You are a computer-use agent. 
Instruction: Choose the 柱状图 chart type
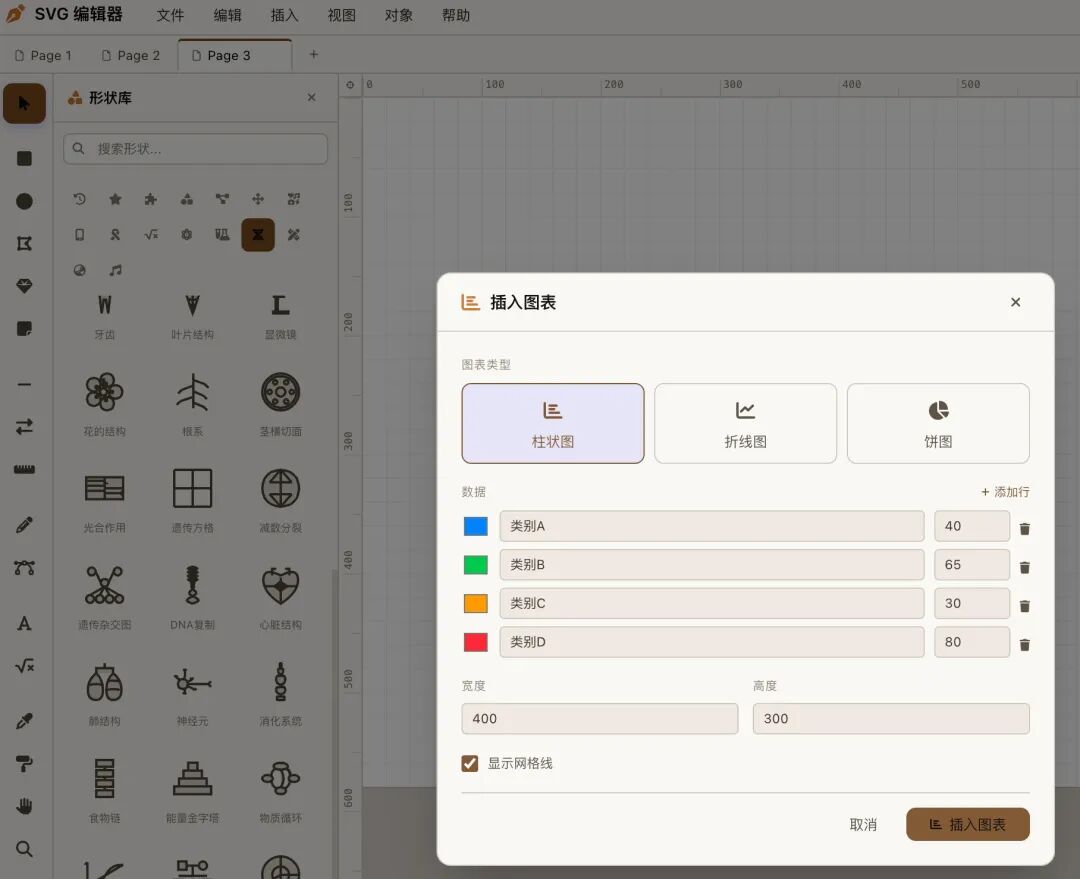click(553, 424)
